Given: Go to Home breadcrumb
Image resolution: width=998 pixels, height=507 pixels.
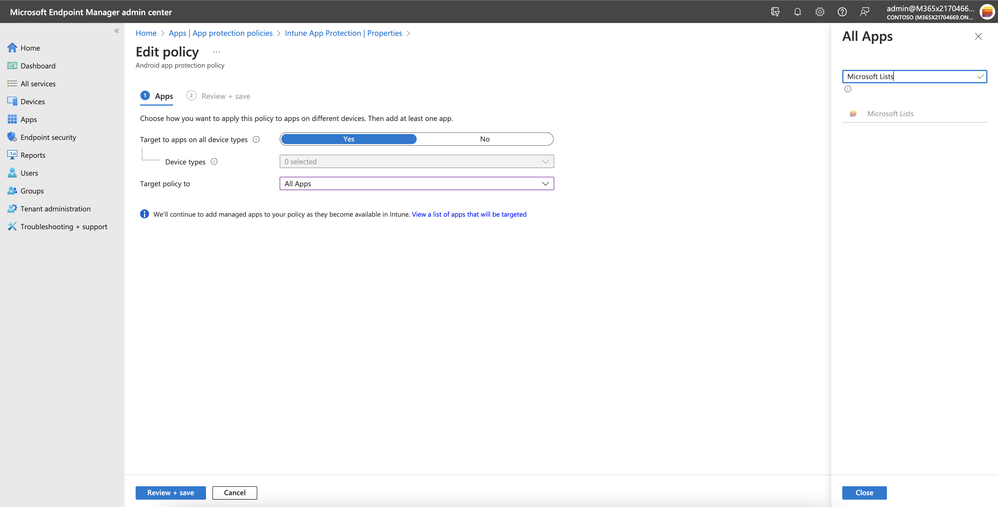Looking at the screenshot, I should pos(146,33).
